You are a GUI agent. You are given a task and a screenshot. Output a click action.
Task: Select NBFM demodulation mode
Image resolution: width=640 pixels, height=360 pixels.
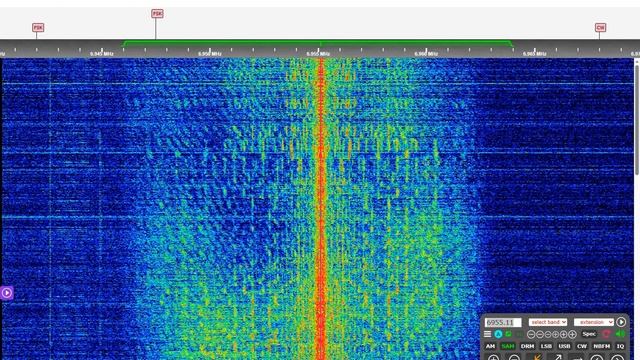click(602, 346)
